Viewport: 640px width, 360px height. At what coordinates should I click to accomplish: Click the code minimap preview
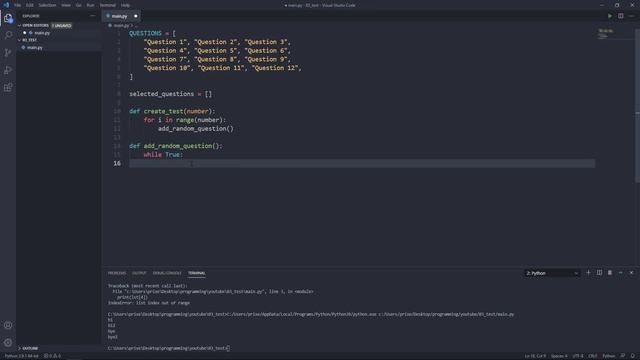(x=606, y=33)
